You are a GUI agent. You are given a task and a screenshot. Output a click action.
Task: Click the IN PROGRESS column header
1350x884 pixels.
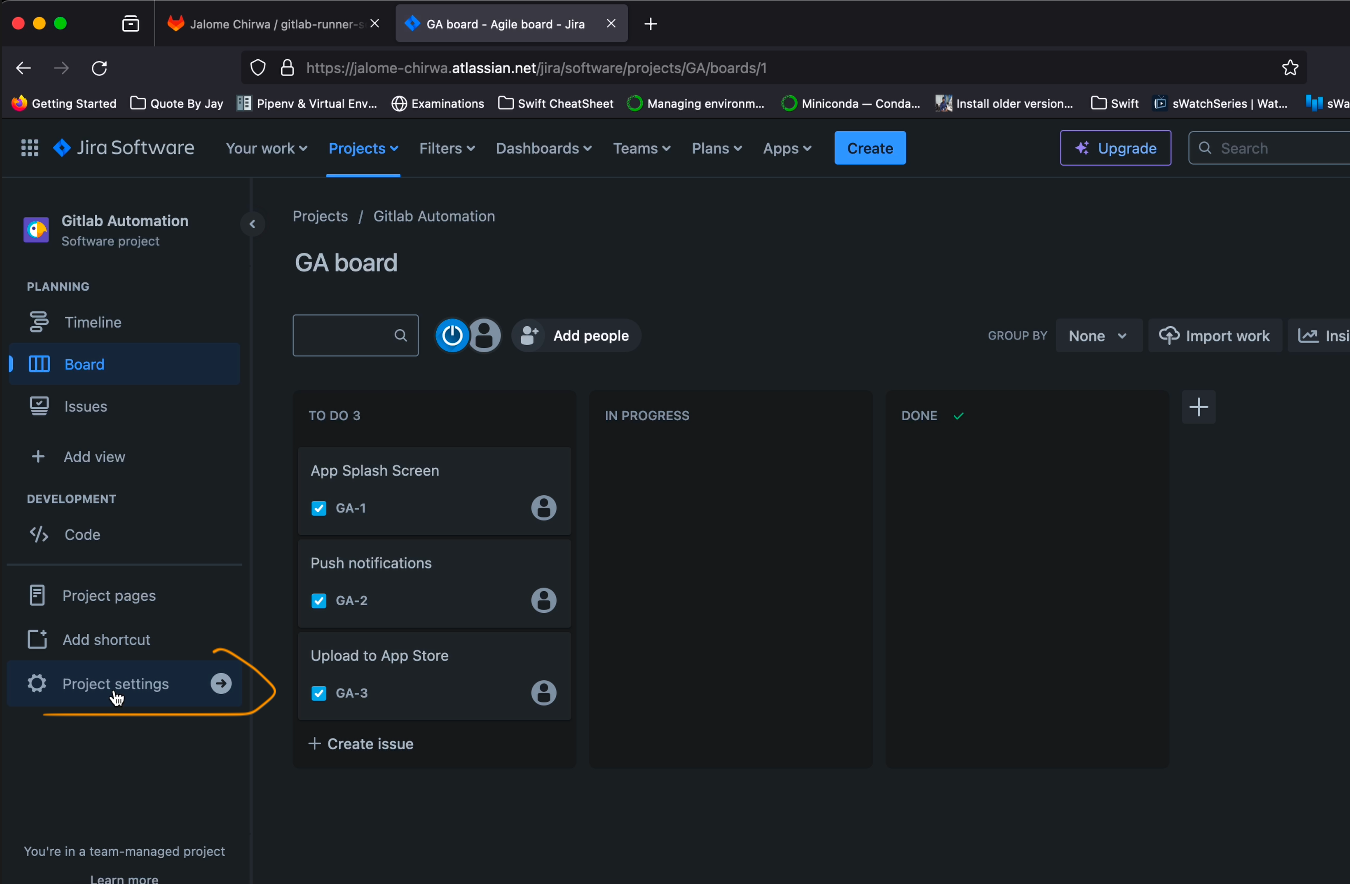(x=647, y=415)
